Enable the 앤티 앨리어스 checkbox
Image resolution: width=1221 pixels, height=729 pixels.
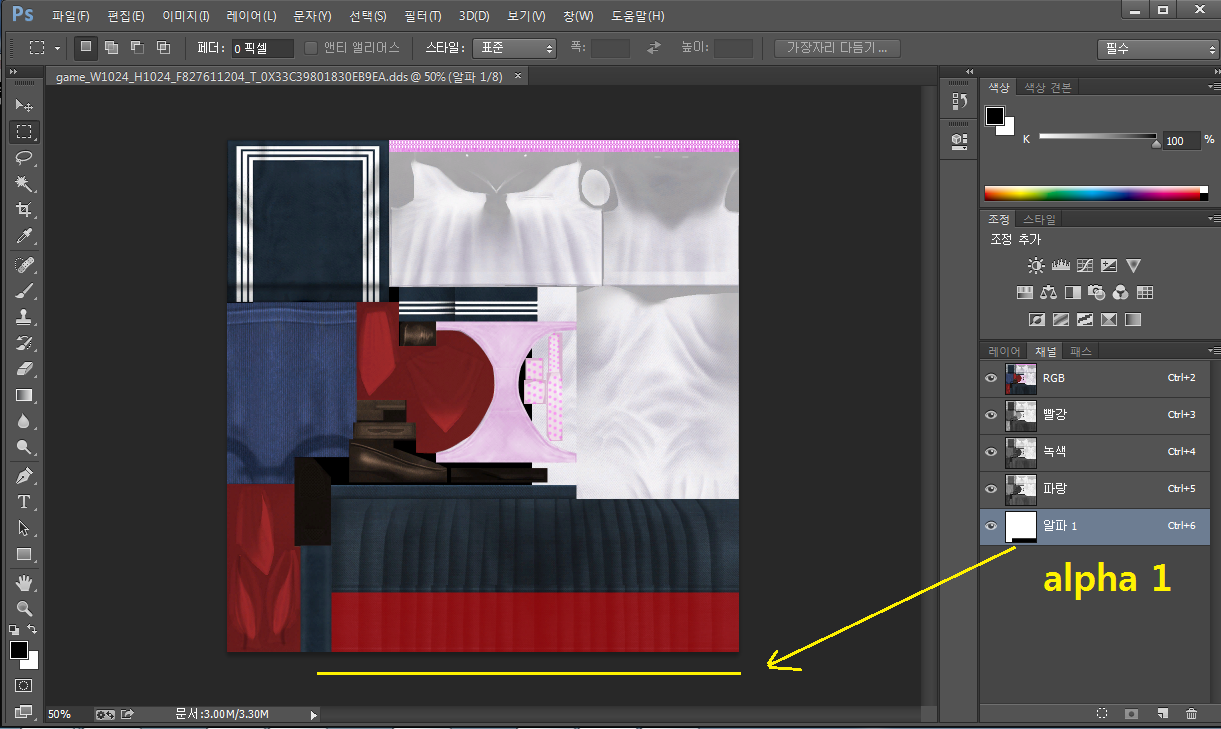point(311,48)
